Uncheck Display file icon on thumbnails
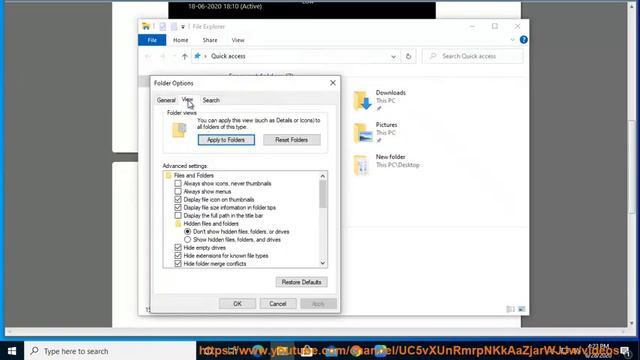Image resolution: width=640 pixels, height=360 pixels. pos(178,200)
